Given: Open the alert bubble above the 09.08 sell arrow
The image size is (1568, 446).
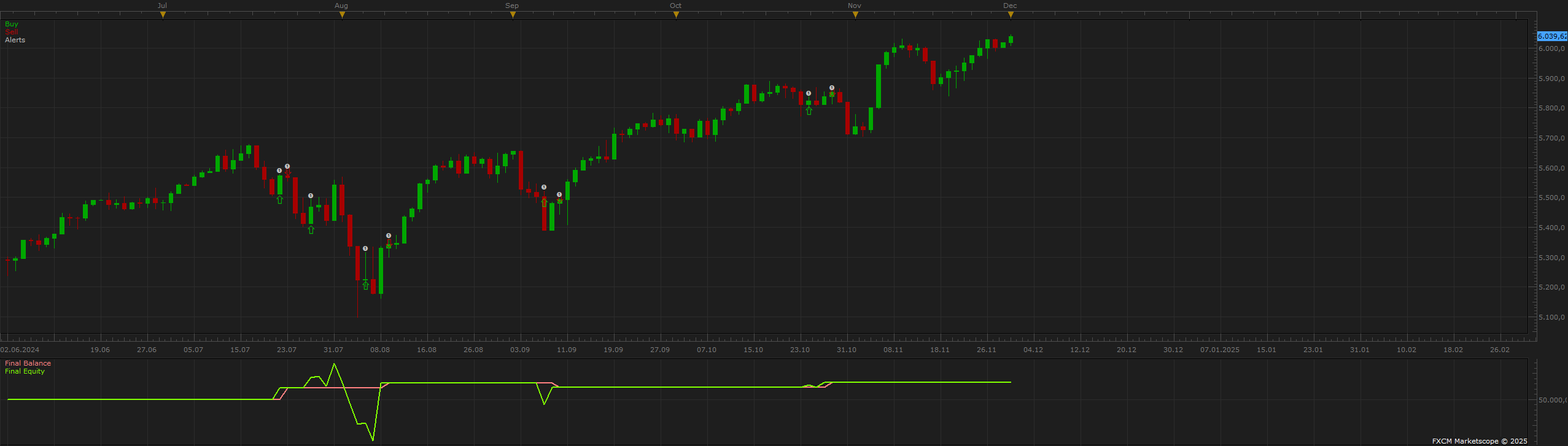Looking at the screenshot, I should pos(389,236).
